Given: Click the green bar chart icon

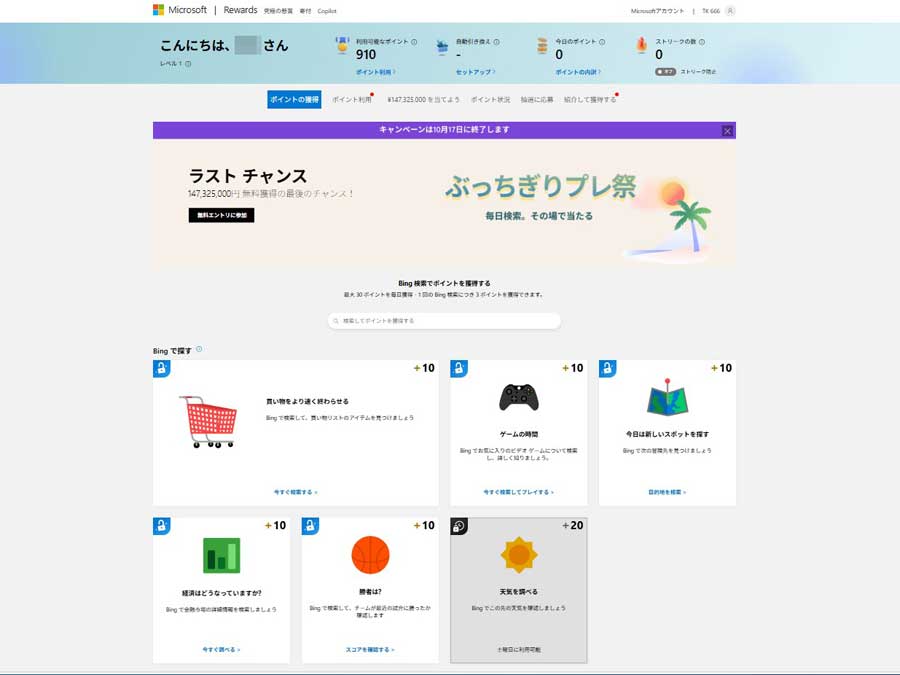Looking at the screenshot, I should coord(221,555).
